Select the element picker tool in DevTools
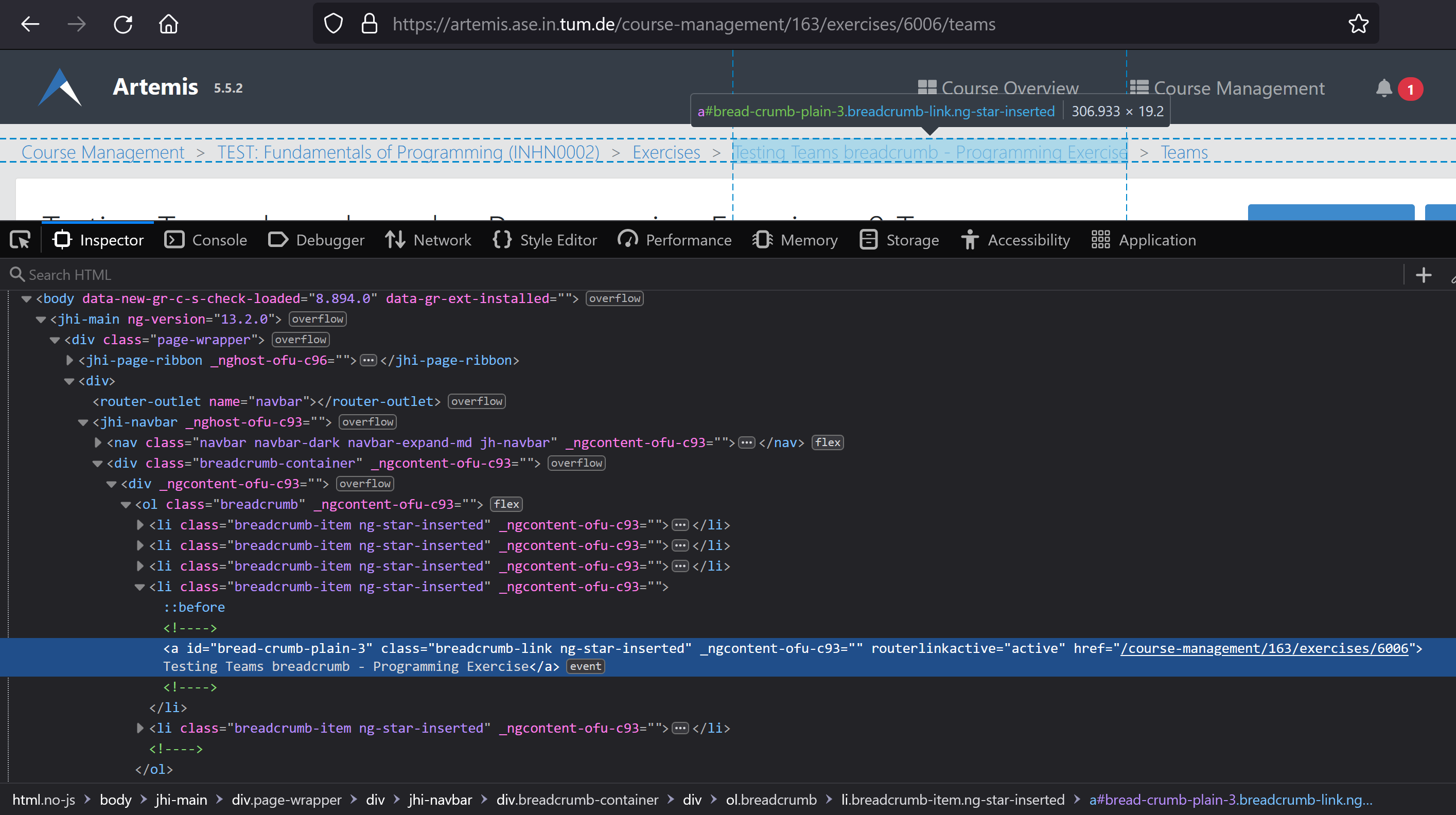The width and height of the screenshot is (1456, 815). [20, 240]
